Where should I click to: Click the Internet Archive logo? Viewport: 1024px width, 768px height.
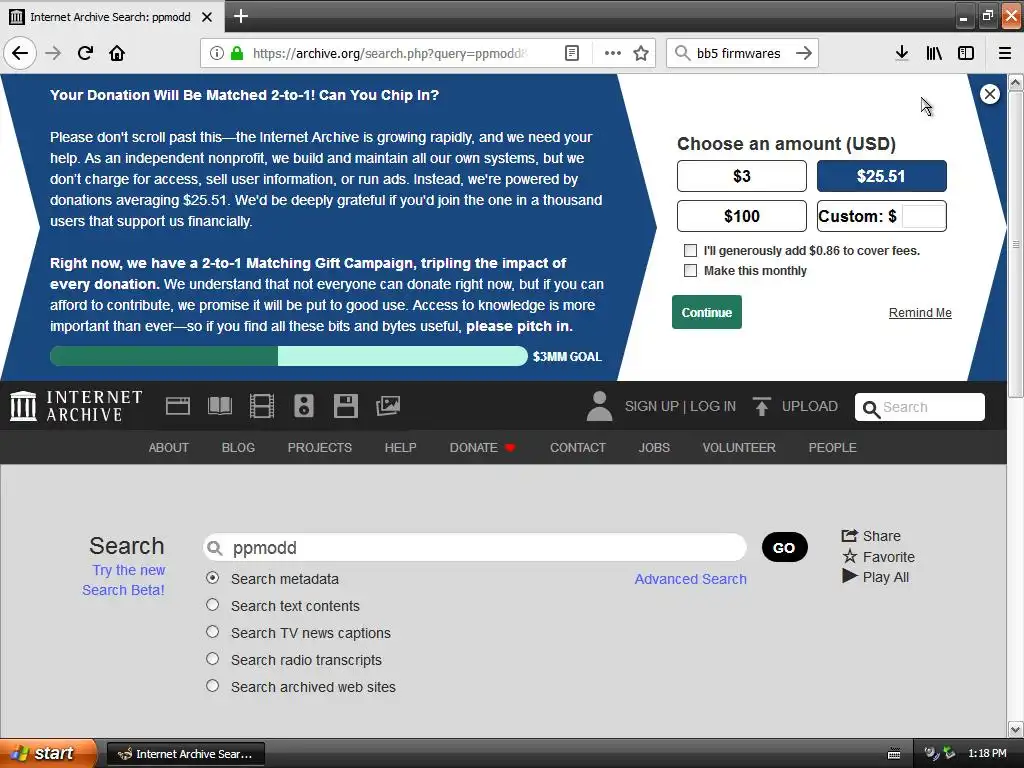coord(76,406)
